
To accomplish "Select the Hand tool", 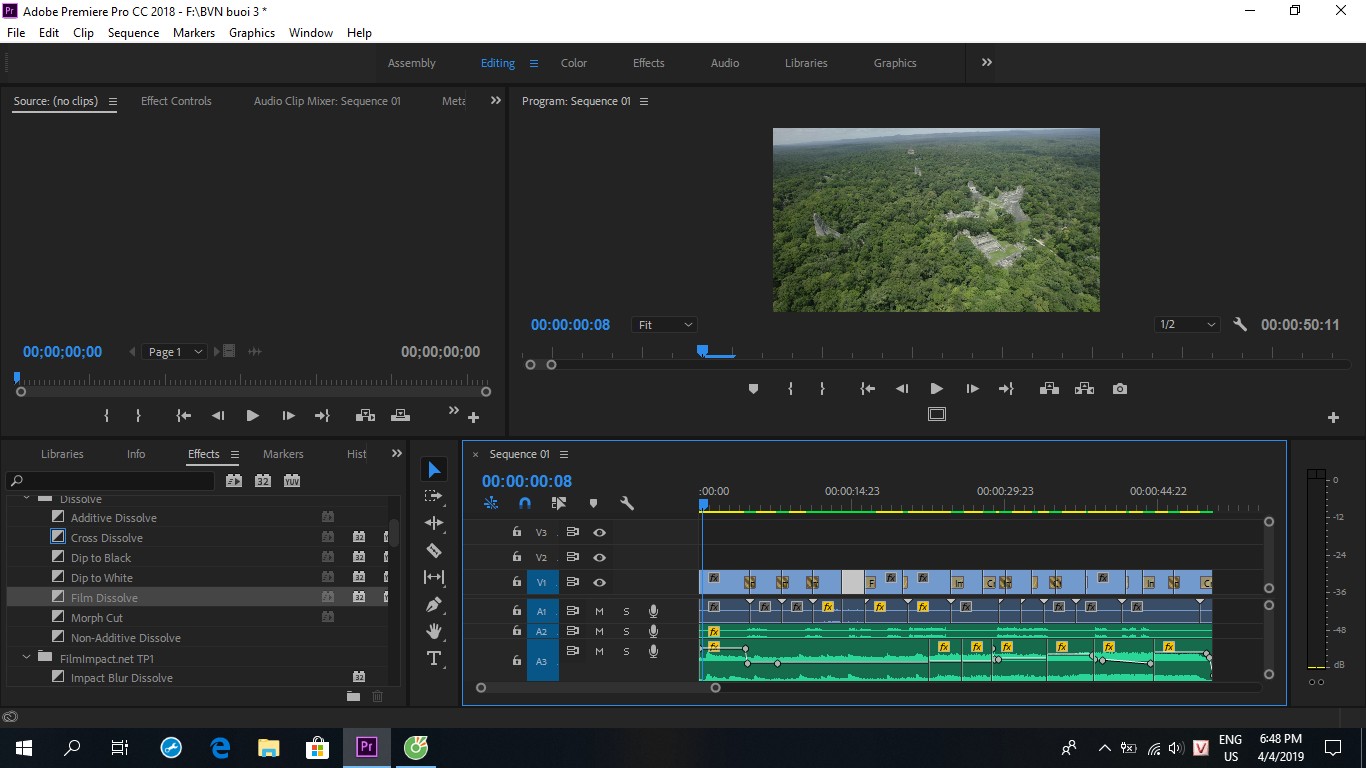I will [434, 631].
